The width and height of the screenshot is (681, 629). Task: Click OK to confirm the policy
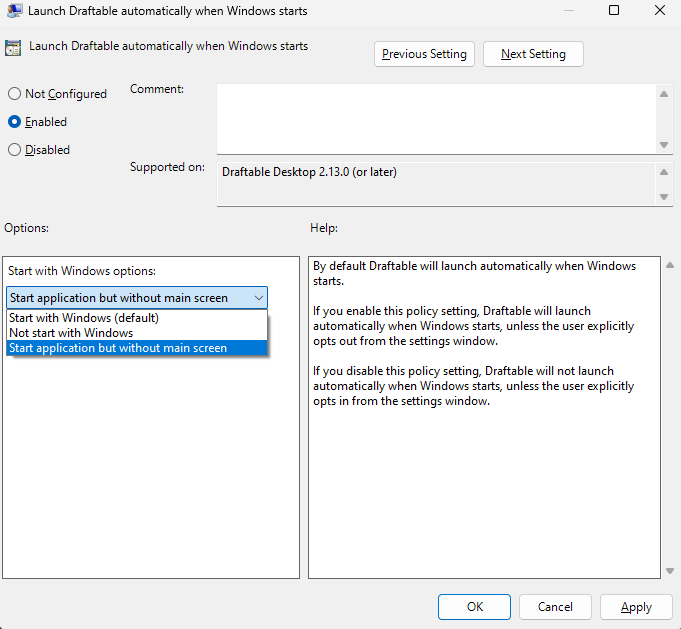pyautogui.click(x=474, y=606)
